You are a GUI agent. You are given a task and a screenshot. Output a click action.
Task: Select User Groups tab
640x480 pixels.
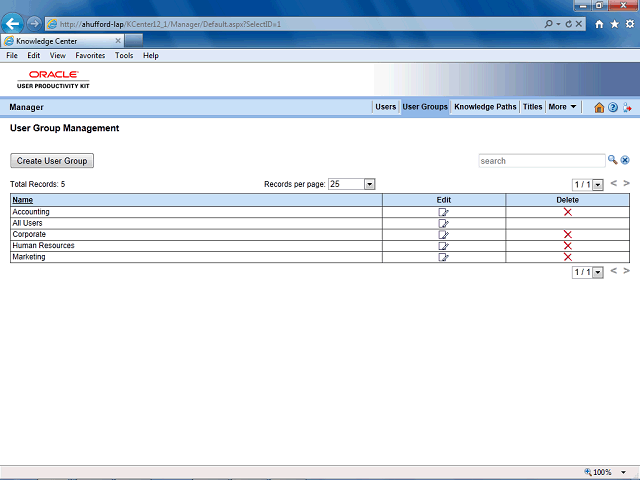point(425,107)
